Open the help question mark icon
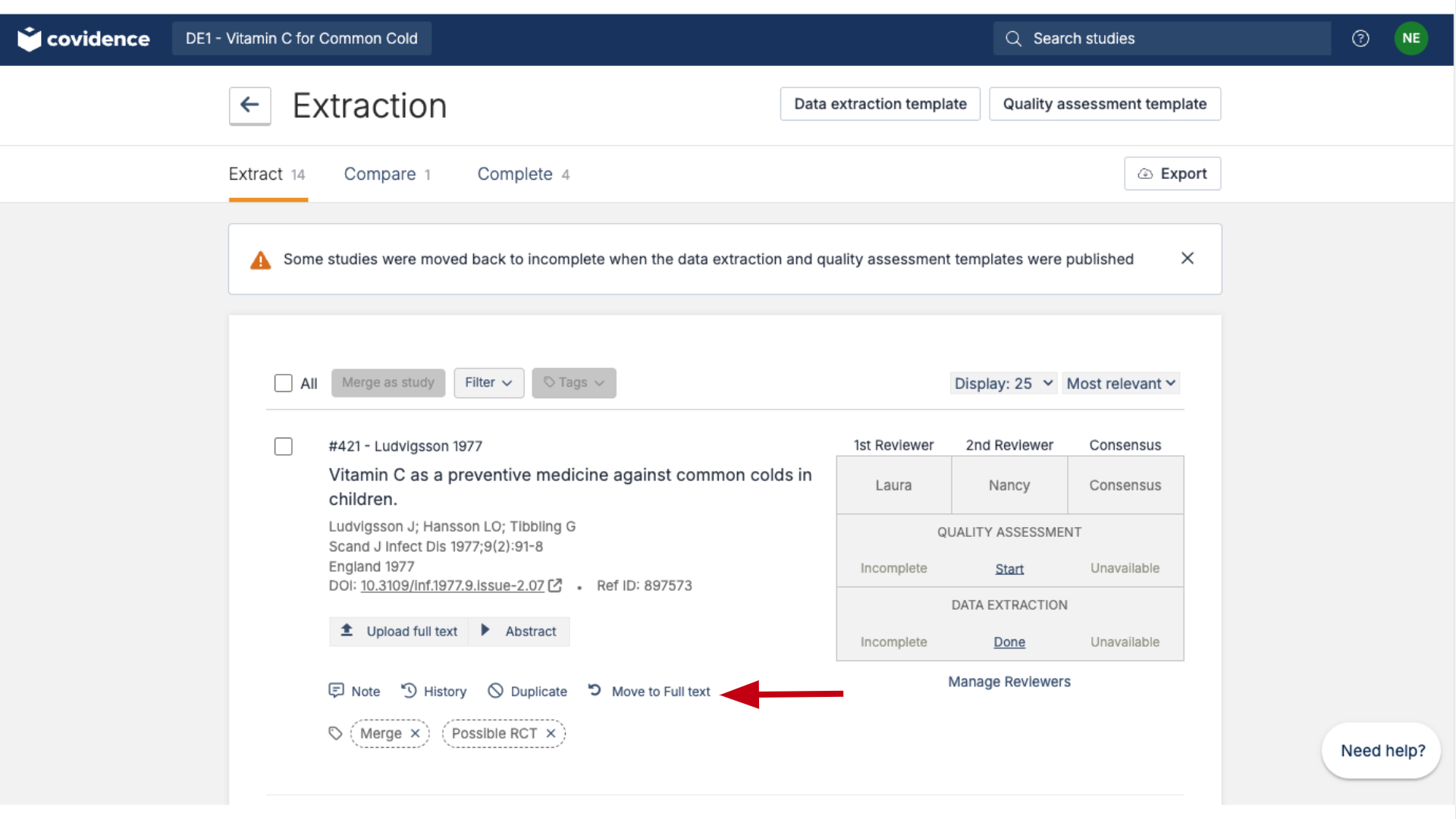This screenshot has width=1456, height=819. coord(1360,39)
